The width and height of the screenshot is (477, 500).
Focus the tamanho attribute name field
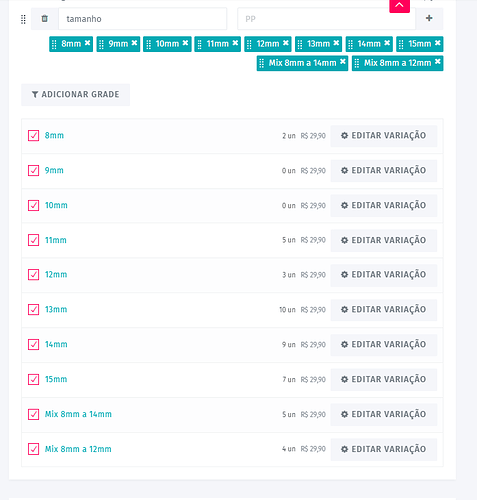point(143,19)
